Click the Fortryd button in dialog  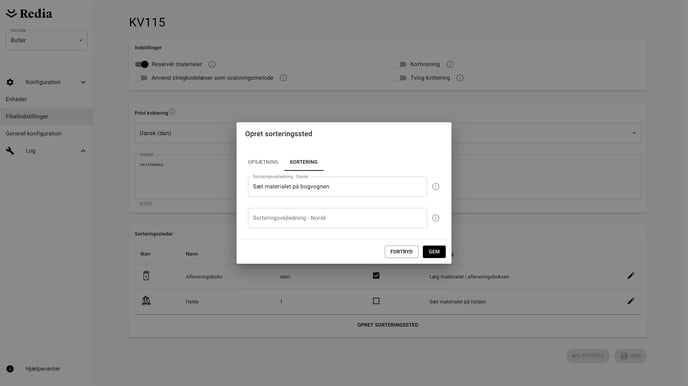click(x=401, y=252)
